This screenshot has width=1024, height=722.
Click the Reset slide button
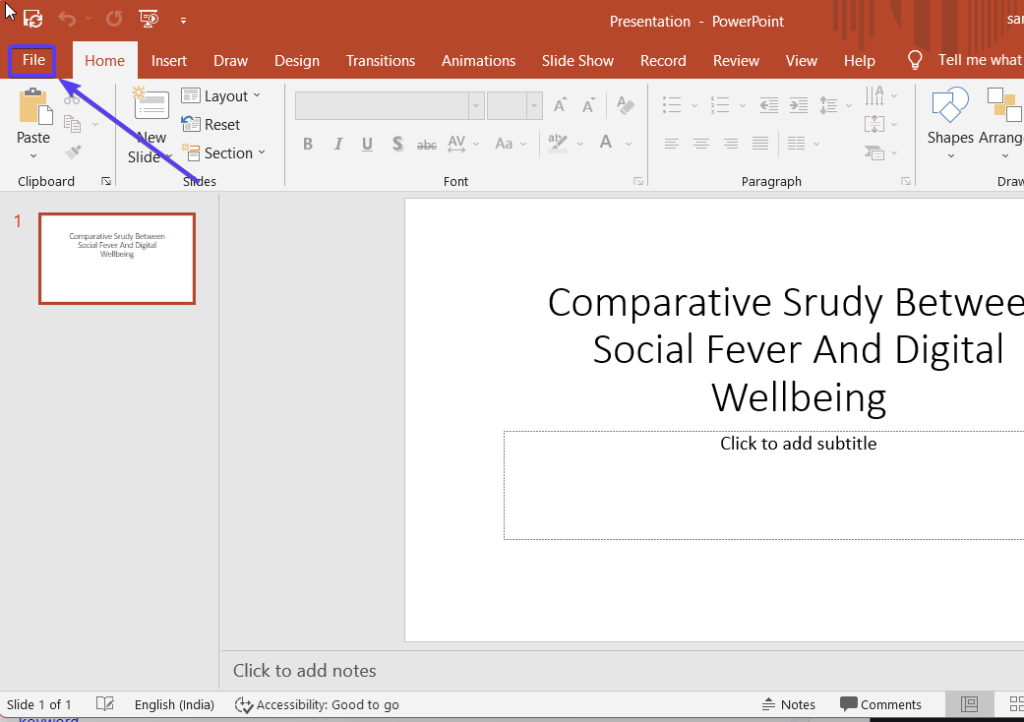pos(211,124)
